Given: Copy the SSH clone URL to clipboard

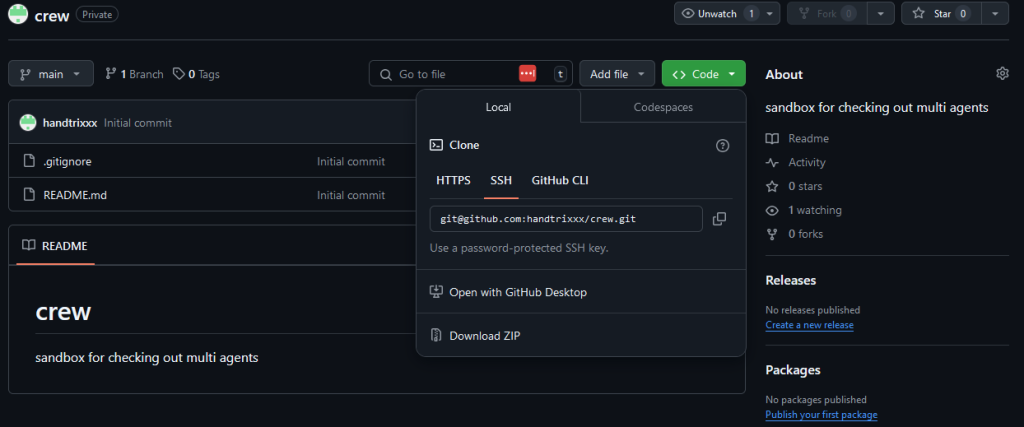Looking at the screenshot, I should point(719,219).
